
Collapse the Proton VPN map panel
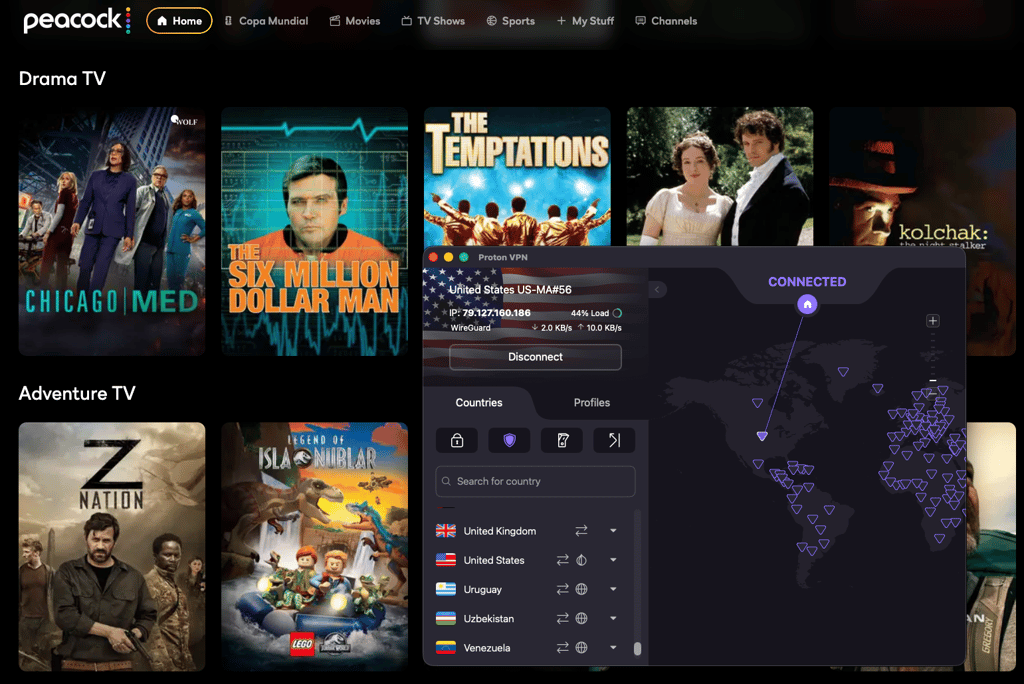(x=657, y=289)
